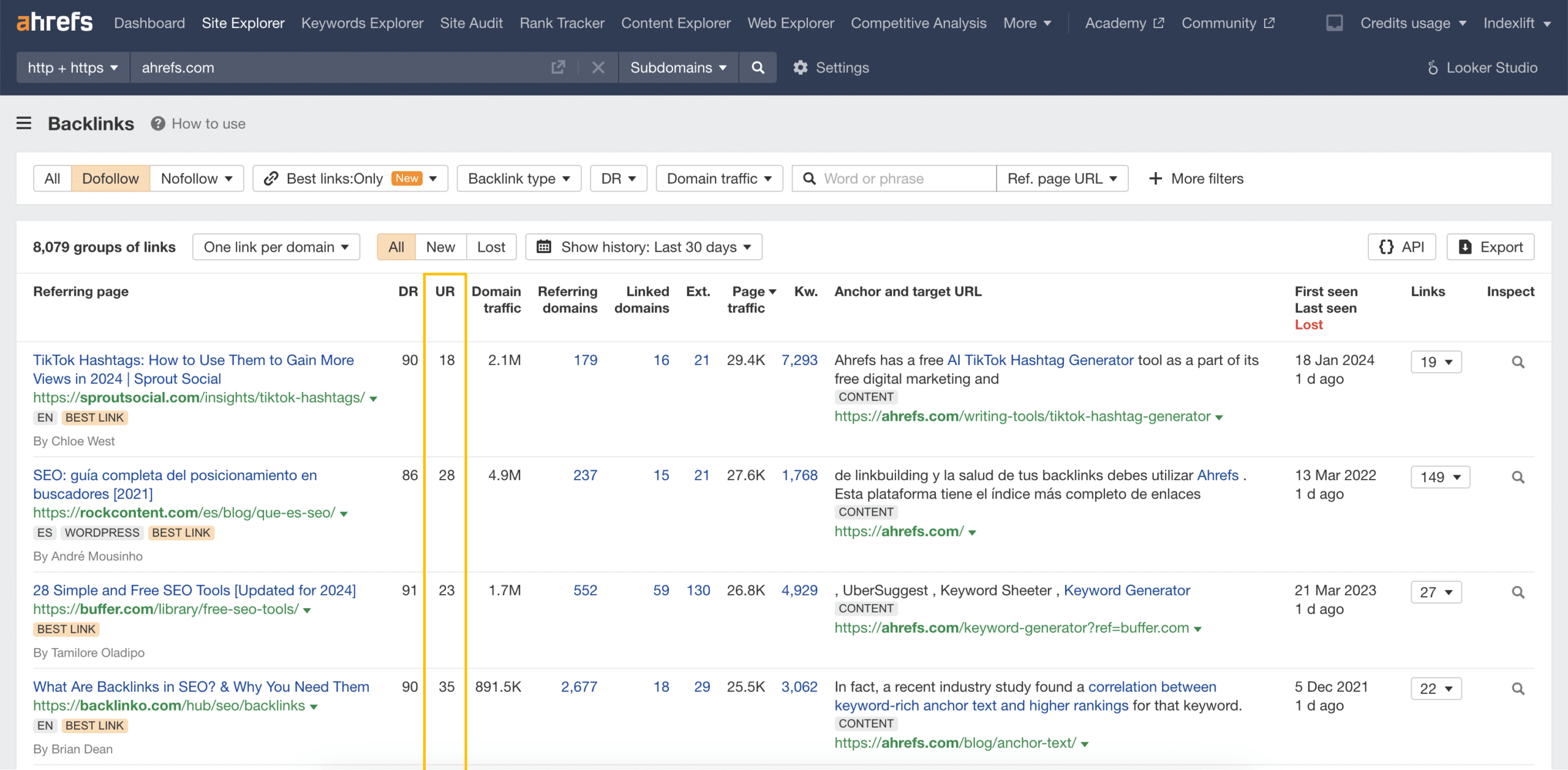Sort by the DR column header
Screen dimensions: 1568x770
click(x=408, y=292)
